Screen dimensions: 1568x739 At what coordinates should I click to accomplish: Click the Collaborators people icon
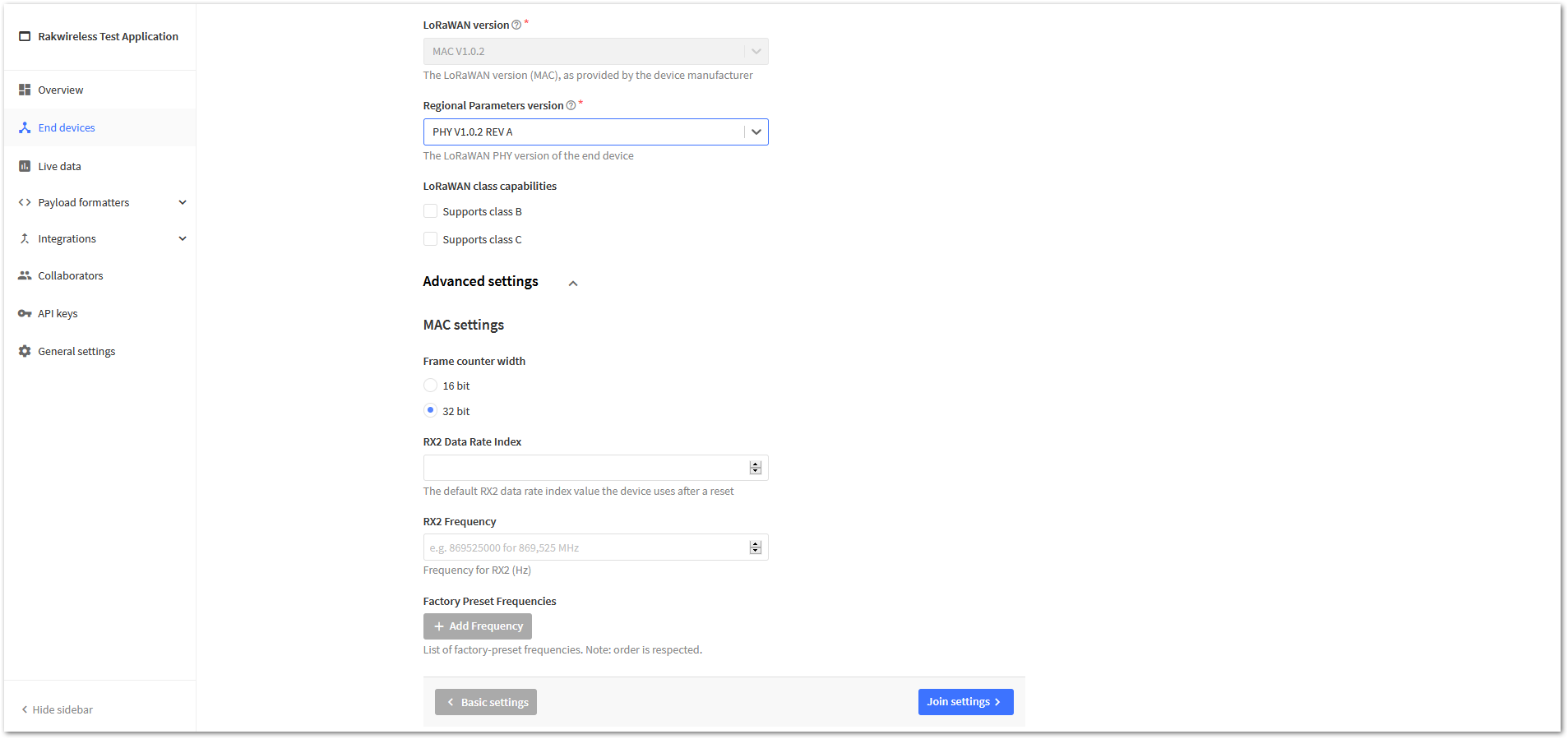click(25, 275)
